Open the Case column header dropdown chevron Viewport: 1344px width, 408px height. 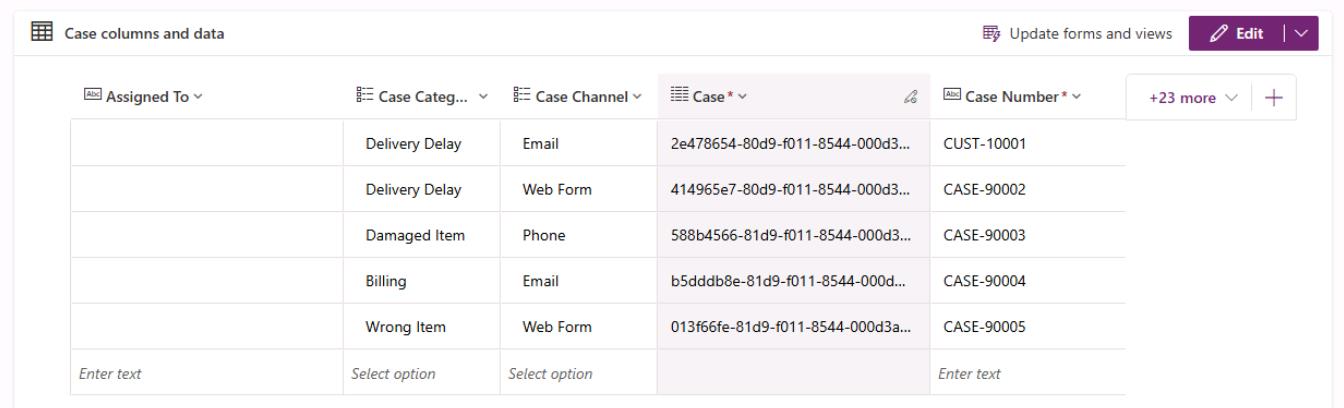[x=742, y=96]
